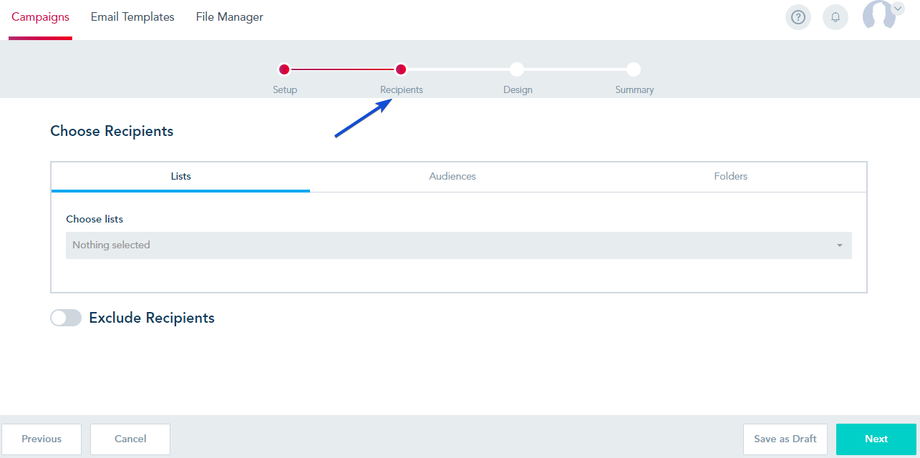Open the File Manager tab
920x458 pixels.
[x=229, y=18]
